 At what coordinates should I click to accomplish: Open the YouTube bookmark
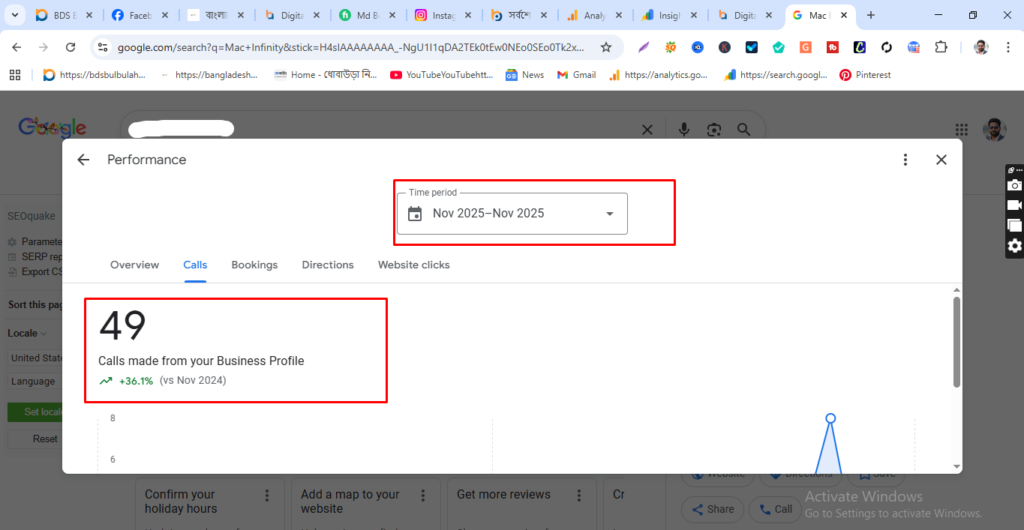441,75
